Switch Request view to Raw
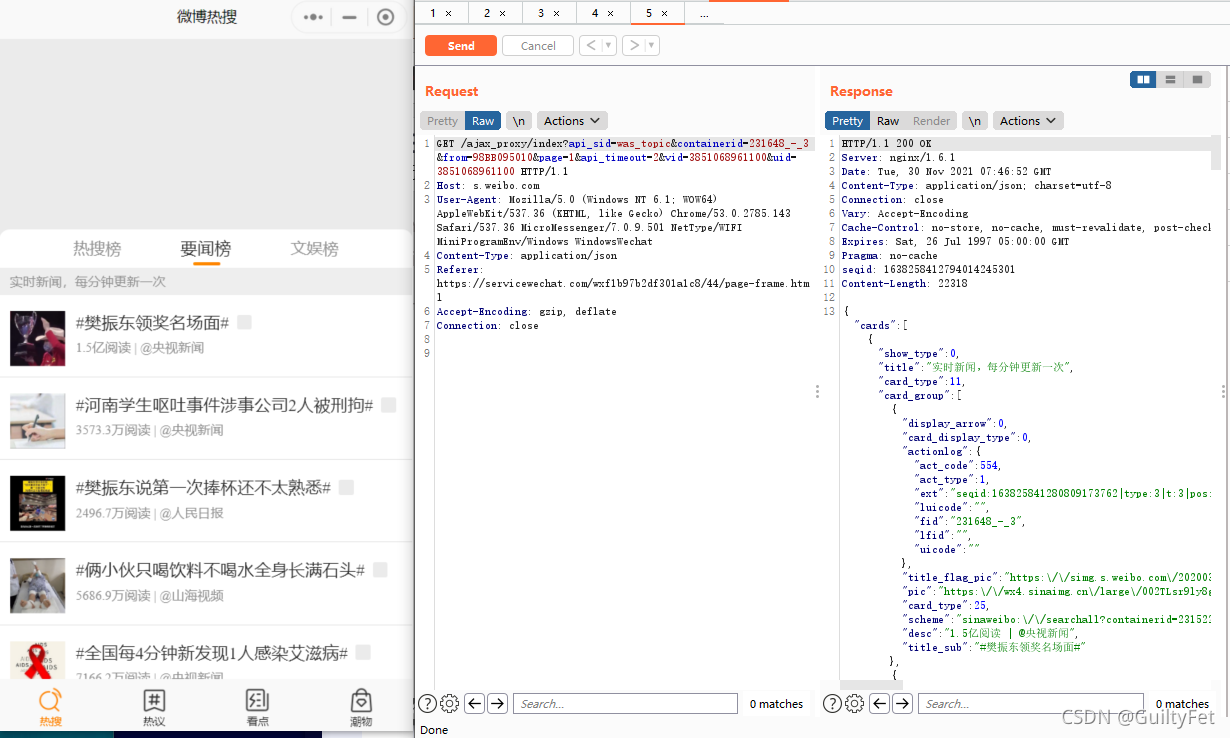 pyautogui.click(x=483, y=121)
